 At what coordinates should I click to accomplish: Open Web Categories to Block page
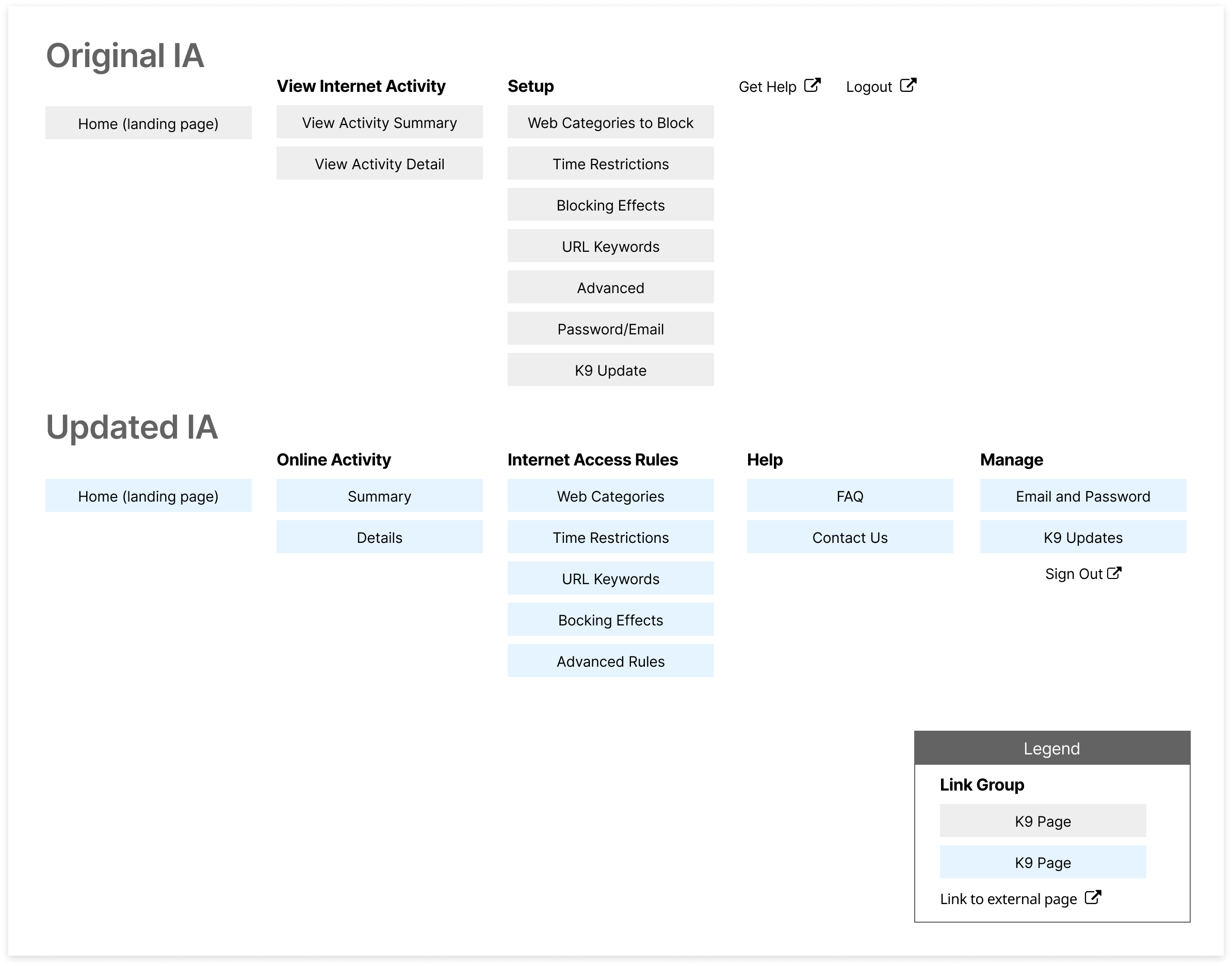pos(610,123)
